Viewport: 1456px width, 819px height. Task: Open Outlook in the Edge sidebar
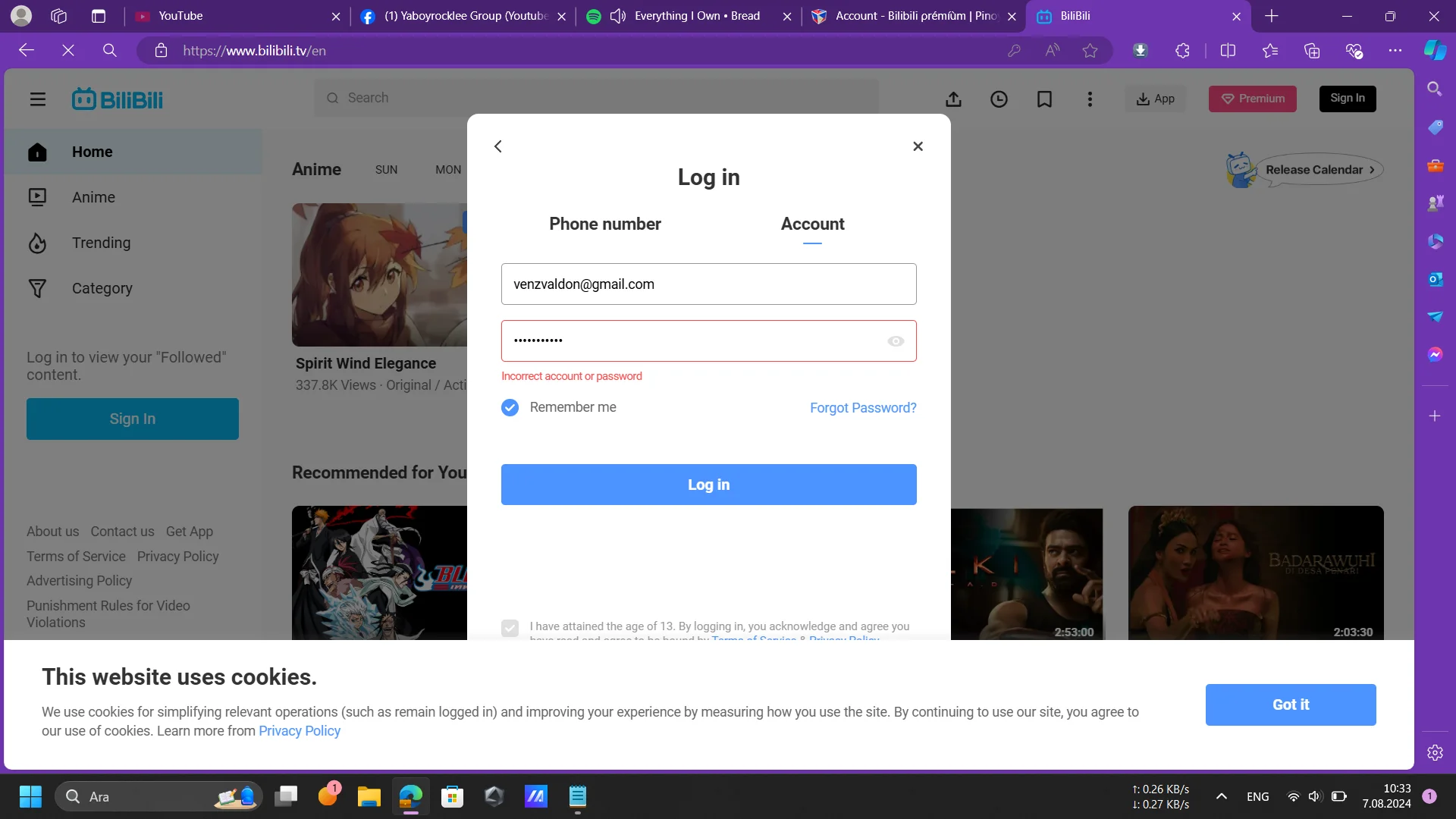[x=1435, y=279]
